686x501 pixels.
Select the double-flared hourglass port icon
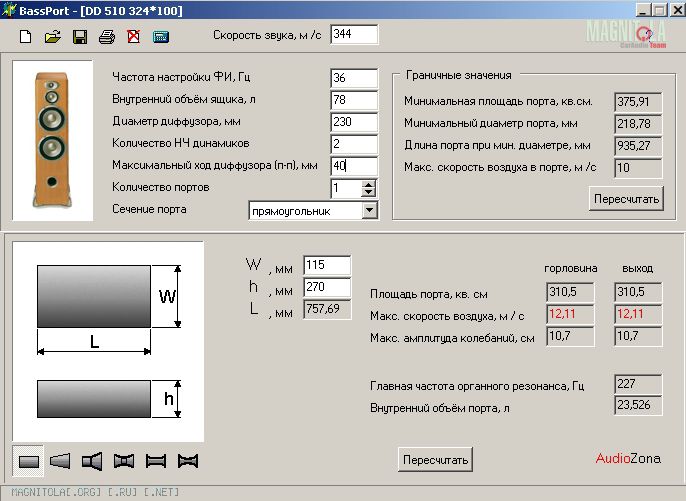point(188,461)
